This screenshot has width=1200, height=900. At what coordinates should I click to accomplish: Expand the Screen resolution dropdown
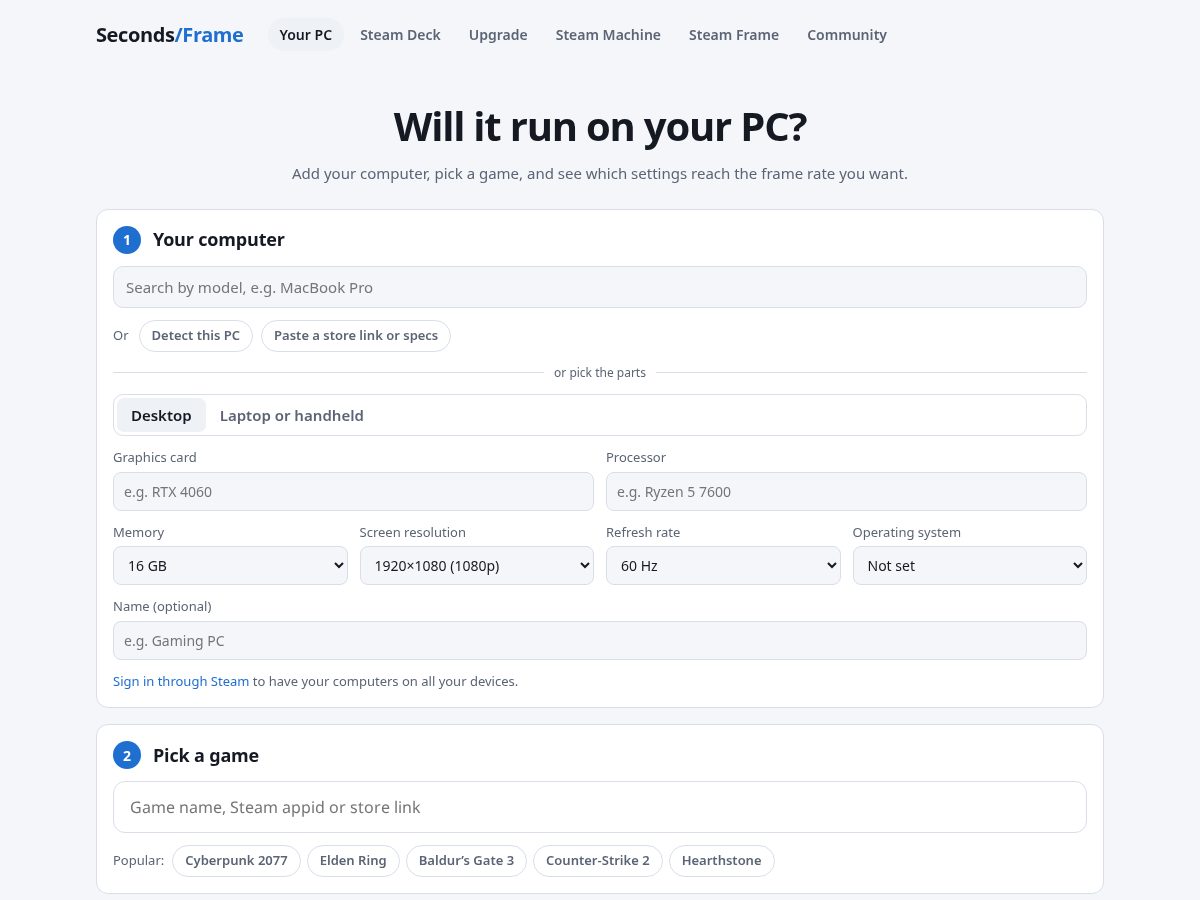point(477,566)
